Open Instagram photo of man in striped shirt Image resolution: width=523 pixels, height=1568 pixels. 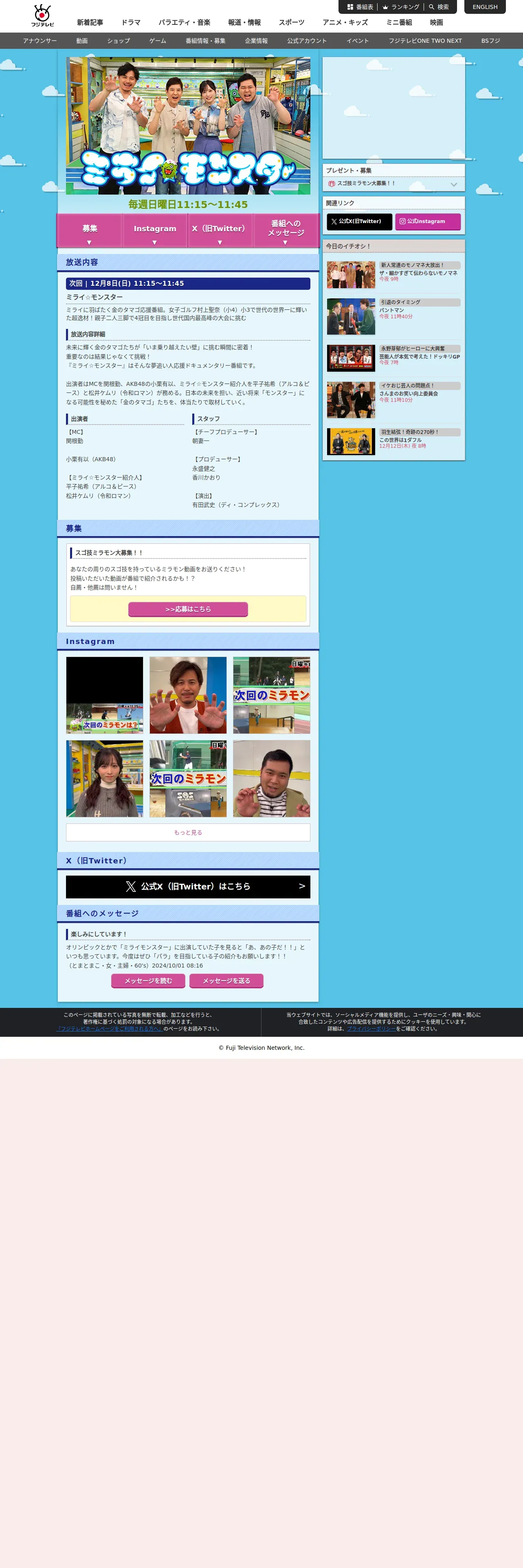point(272,779)
